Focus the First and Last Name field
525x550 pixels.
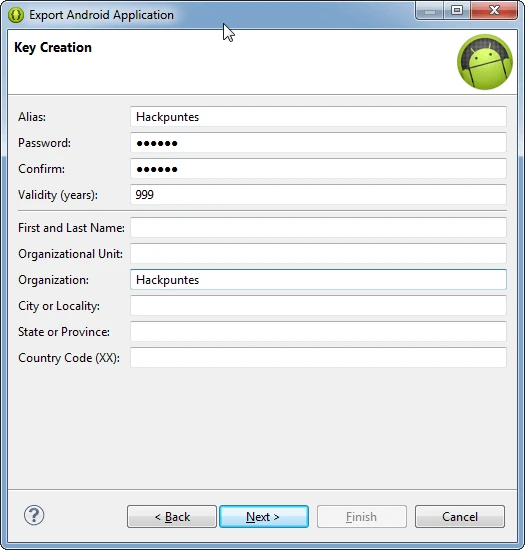pos(318,227)
